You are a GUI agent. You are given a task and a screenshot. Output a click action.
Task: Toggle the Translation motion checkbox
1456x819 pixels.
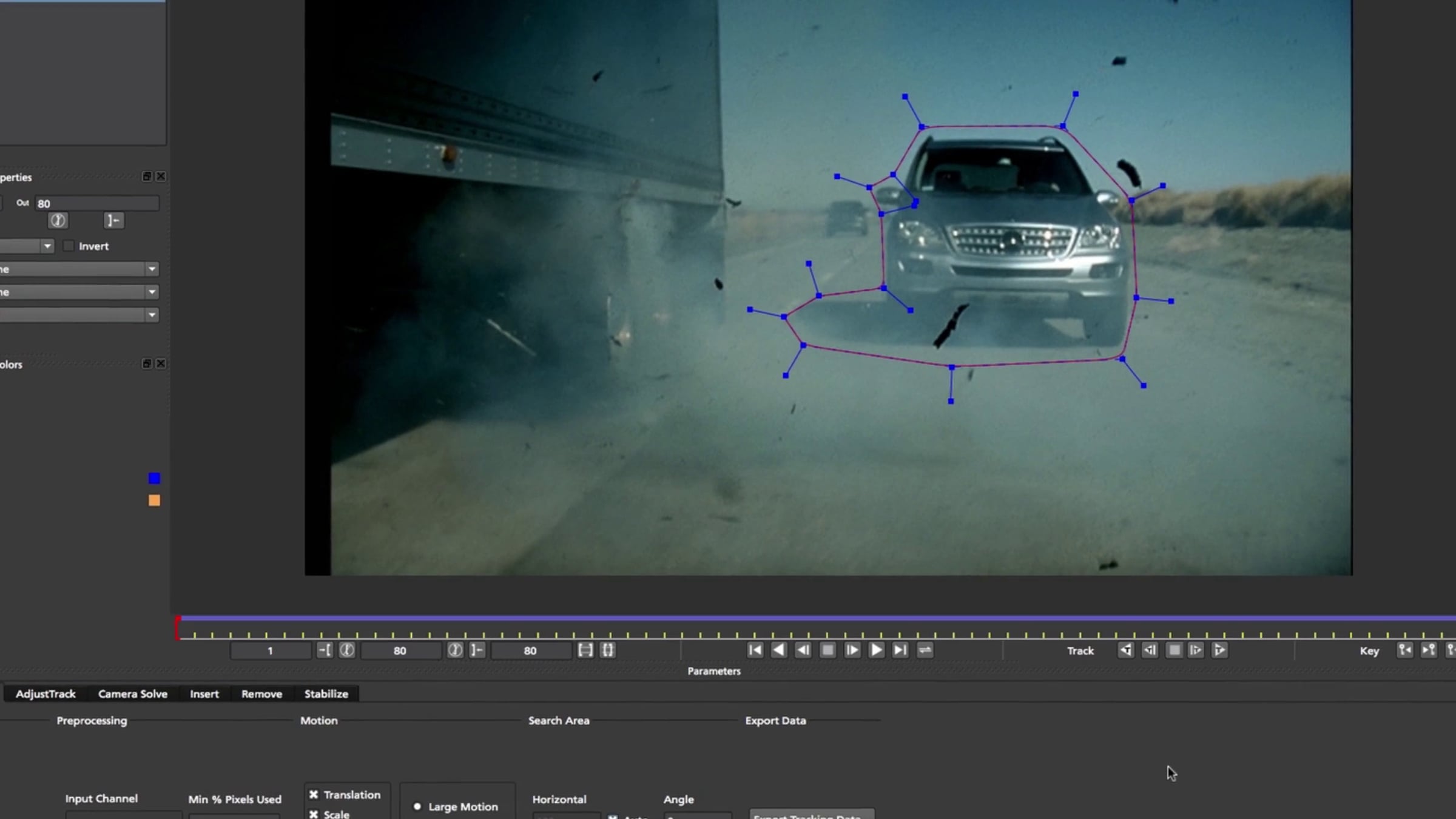314,794
